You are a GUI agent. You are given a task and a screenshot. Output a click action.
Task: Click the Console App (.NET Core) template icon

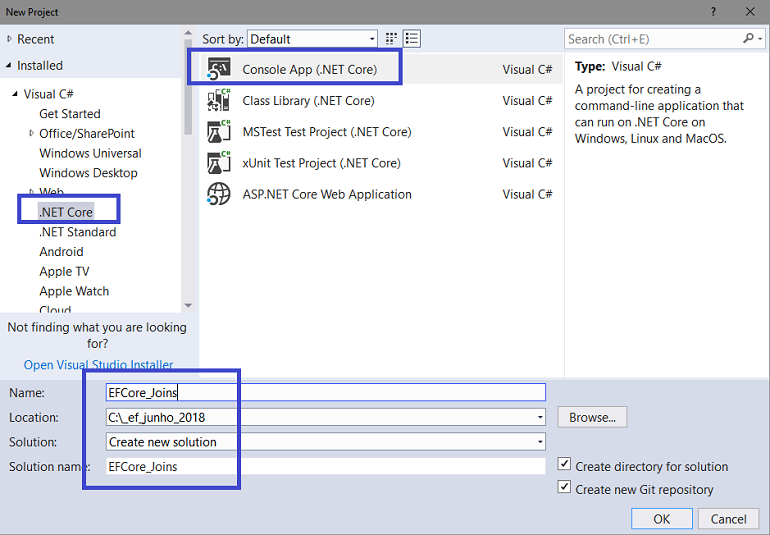[x=219, y=69]
